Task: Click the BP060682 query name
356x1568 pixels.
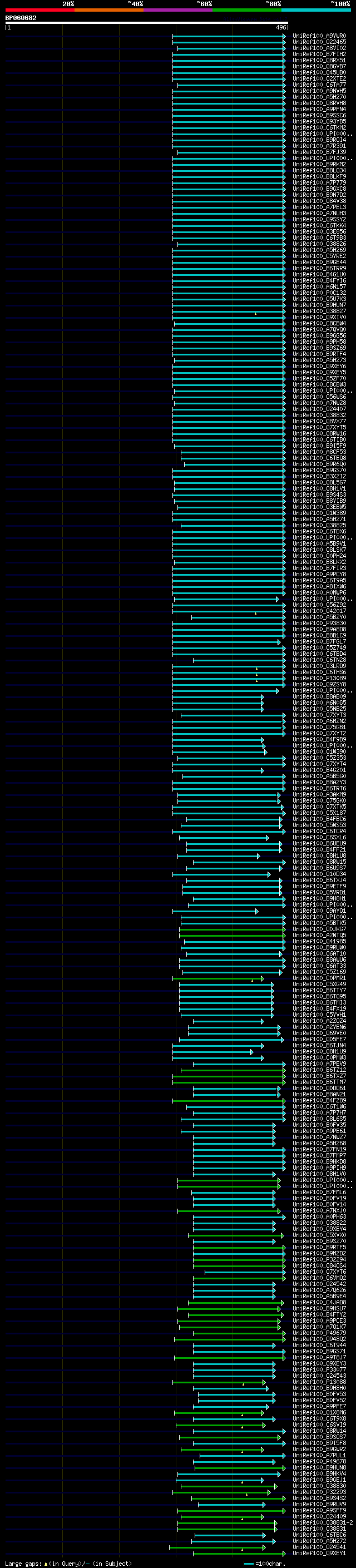Action: click(21, 18)
